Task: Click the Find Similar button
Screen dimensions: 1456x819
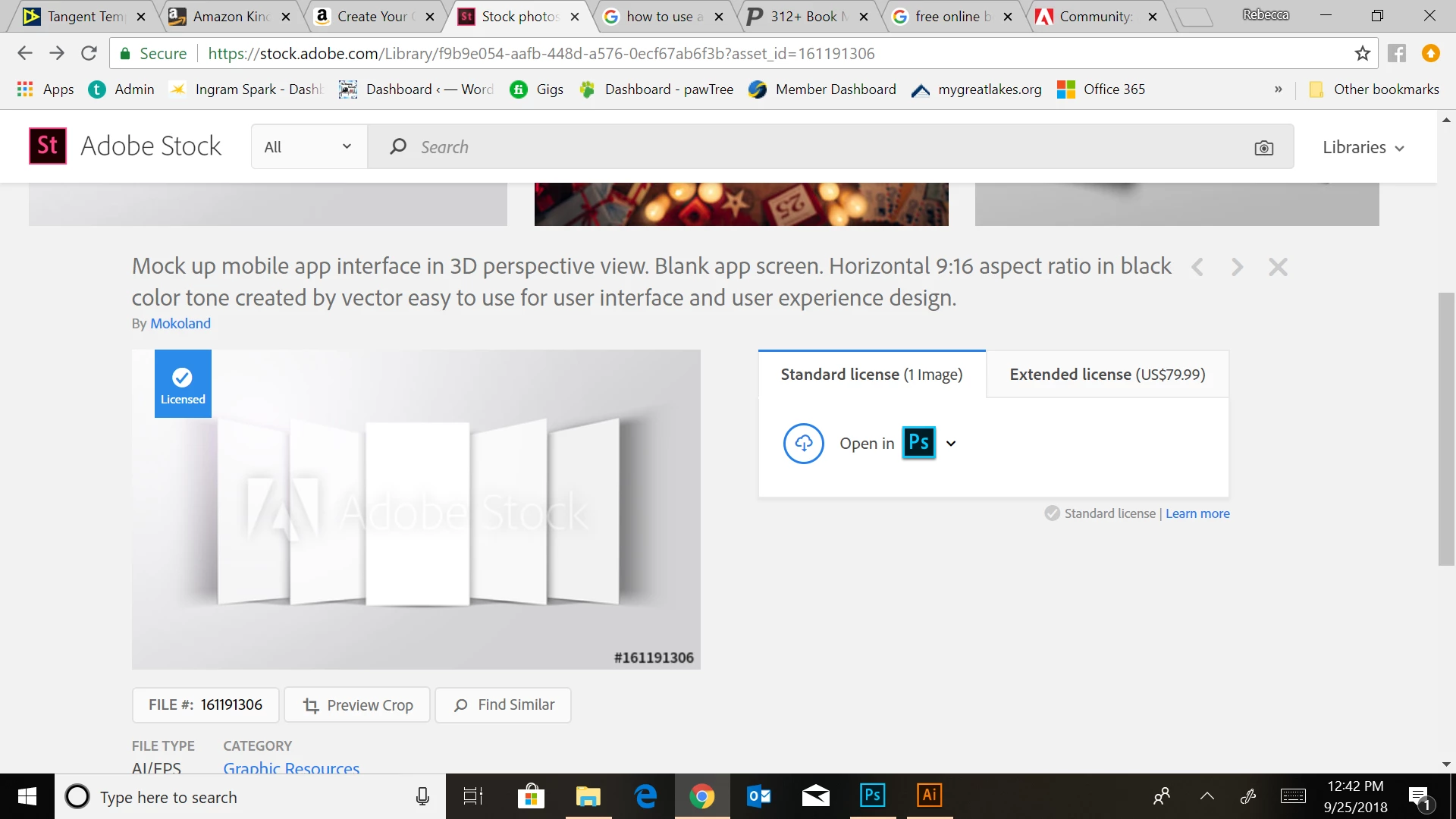Action: tap(504, 705)
